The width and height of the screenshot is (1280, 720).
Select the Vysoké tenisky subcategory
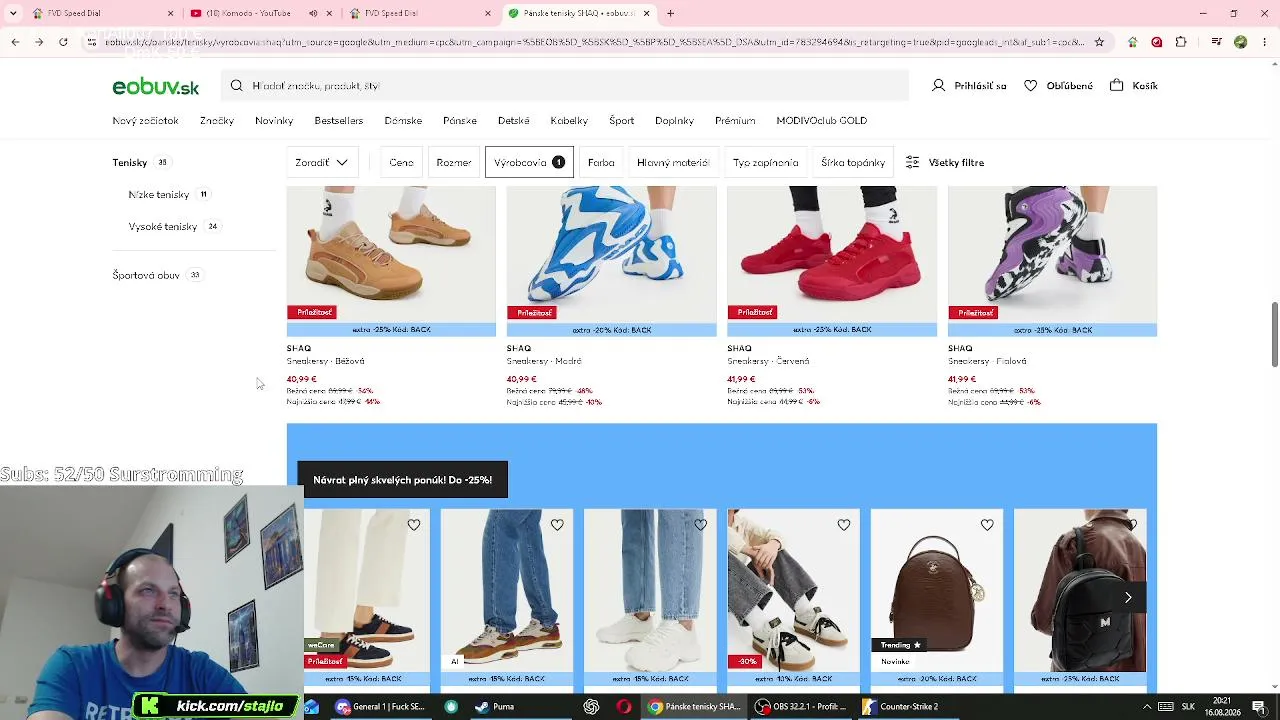tap(163, 227)
